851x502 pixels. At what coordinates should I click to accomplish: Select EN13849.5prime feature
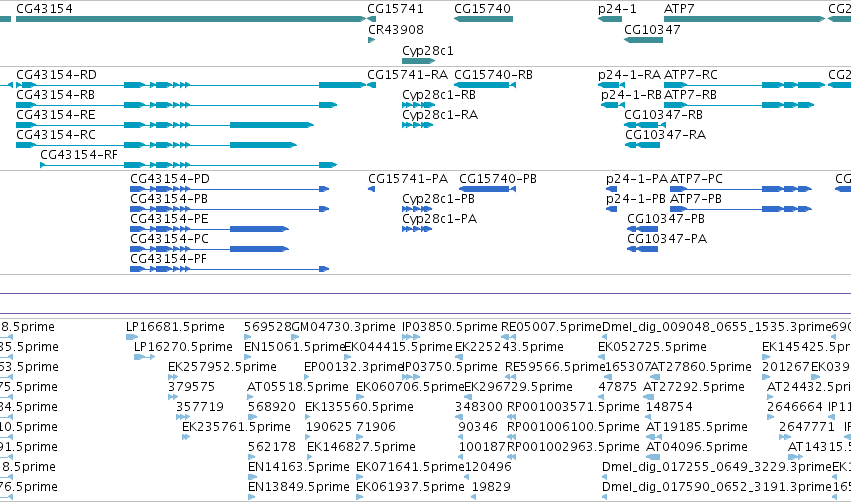(x=251, y=497)
